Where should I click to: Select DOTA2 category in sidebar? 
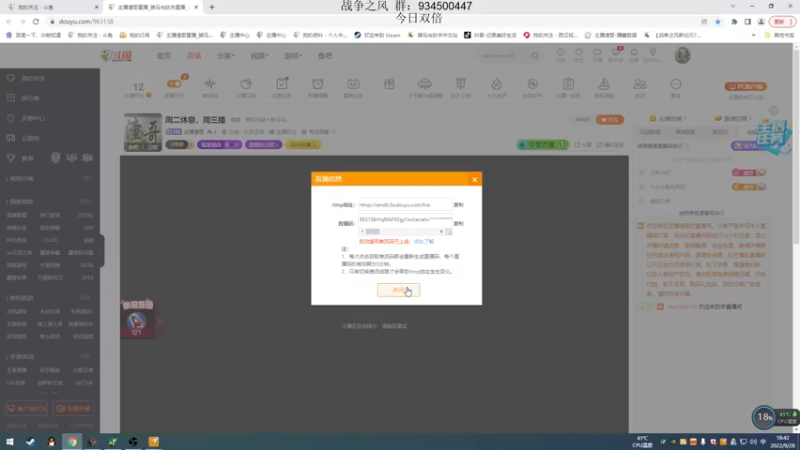click(86, 215)
